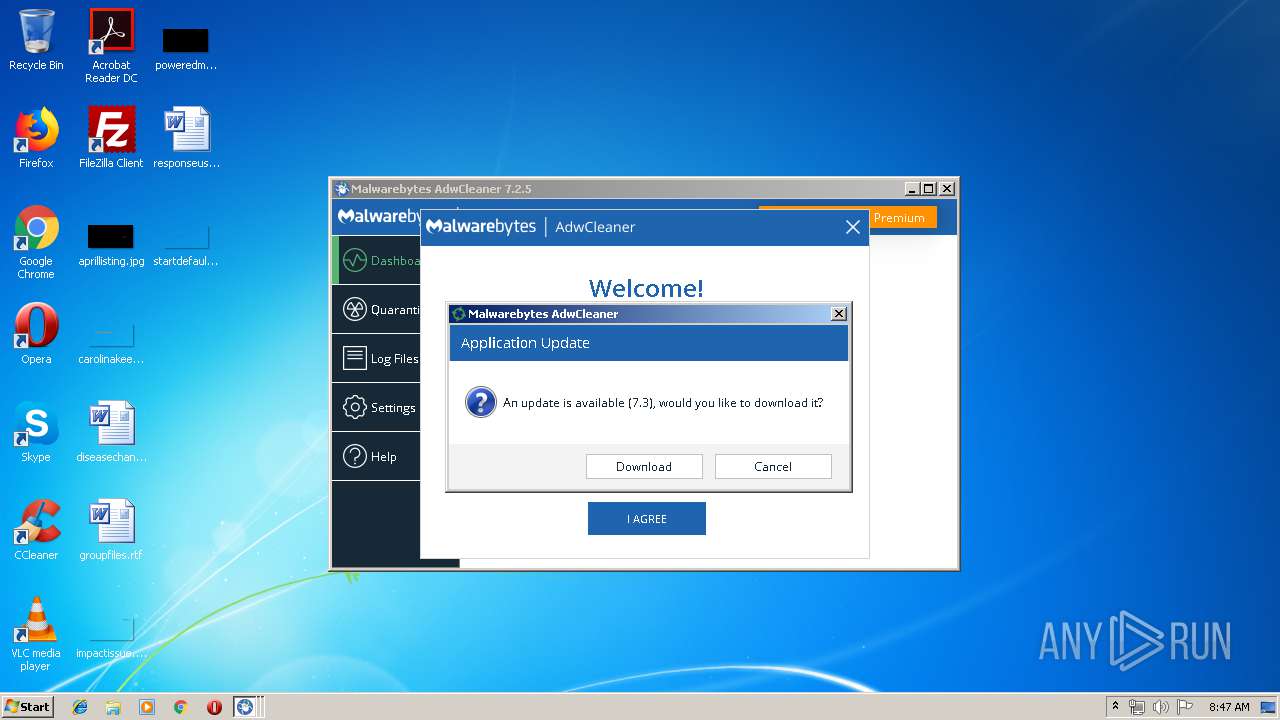The height and width of the screenshot is (720, 1280).
Task: Click the I AGREE button
Action: pyautogui.click(x=647, y=519)
